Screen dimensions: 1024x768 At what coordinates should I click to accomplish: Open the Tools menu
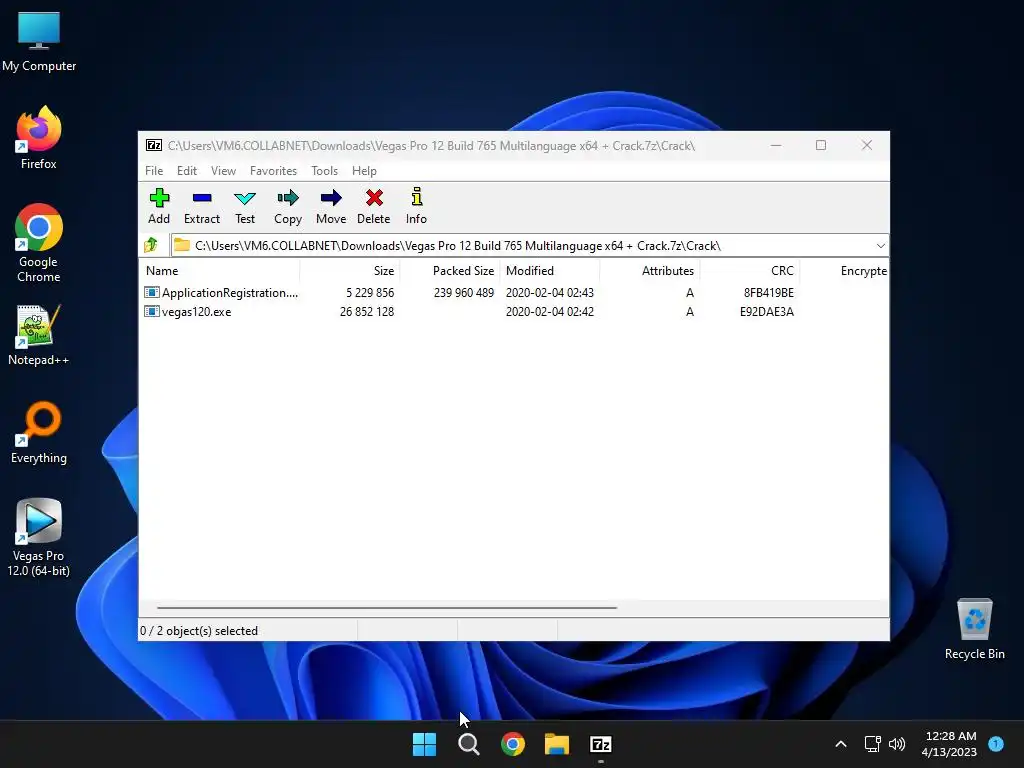coord(325,170)
